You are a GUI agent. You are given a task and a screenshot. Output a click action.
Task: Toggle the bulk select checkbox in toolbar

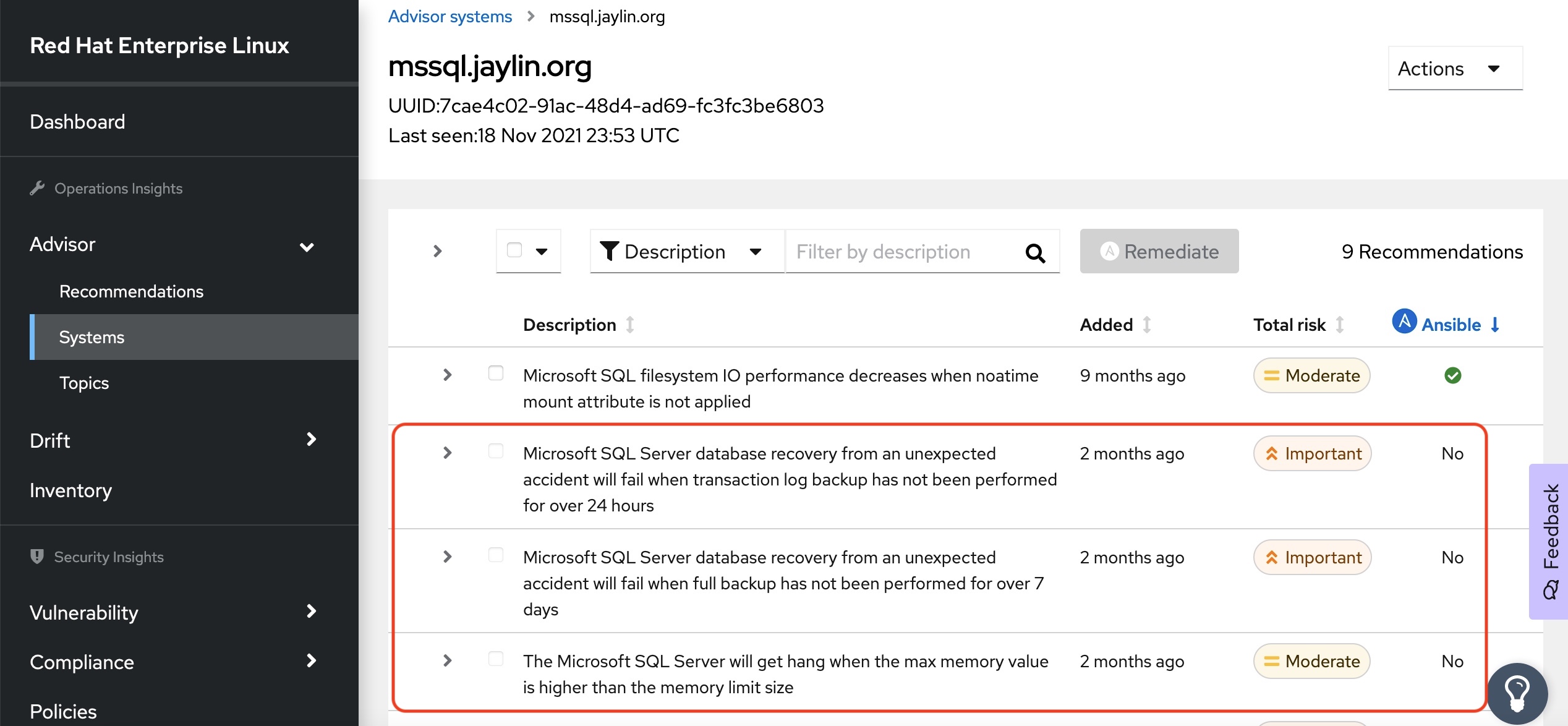click(x=514, y=250)
